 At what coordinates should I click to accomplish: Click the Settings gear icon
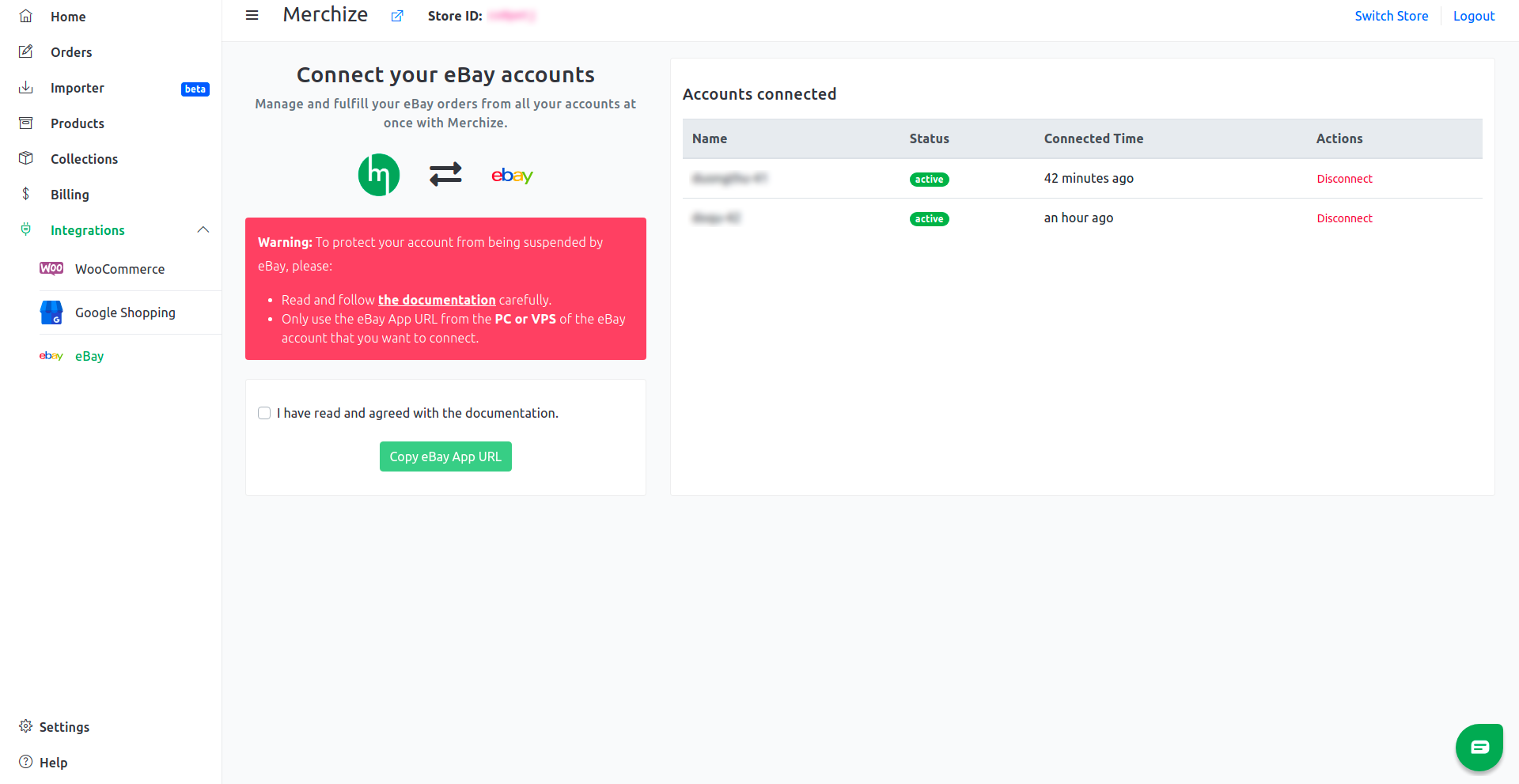point(25,726)
